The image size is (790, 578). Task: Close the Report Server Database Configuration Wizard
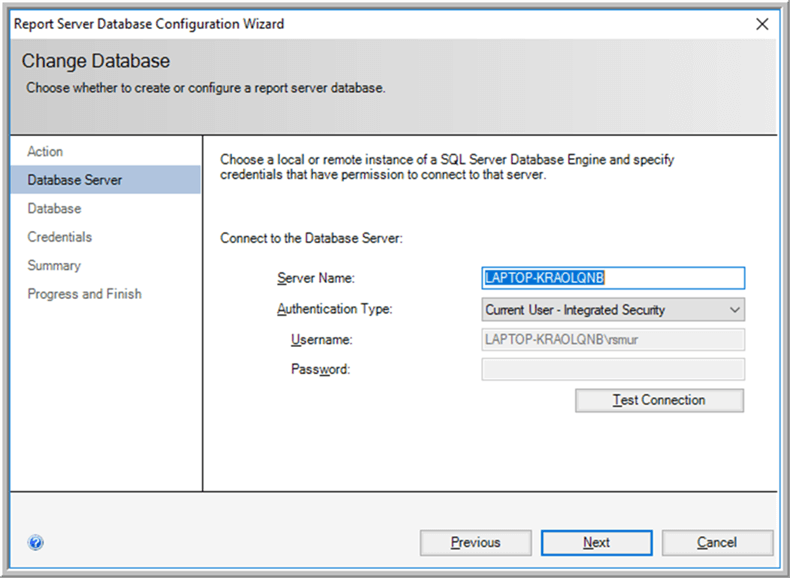click(x=762, y=24)
